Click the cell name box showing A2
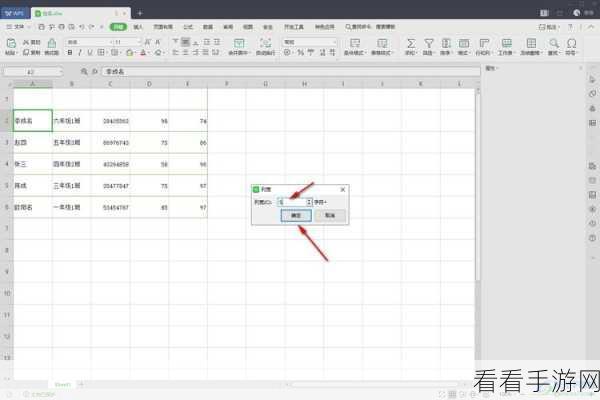Screen dimensions: 600x400 pyautogui.click(x=33, y=72)
